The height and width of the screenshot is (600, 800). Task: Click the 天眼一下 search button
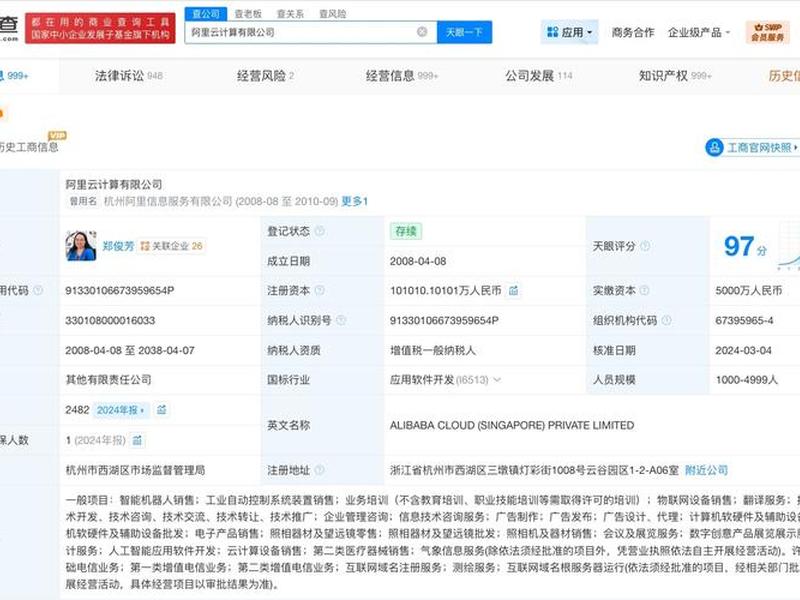[x=464, y=32]
